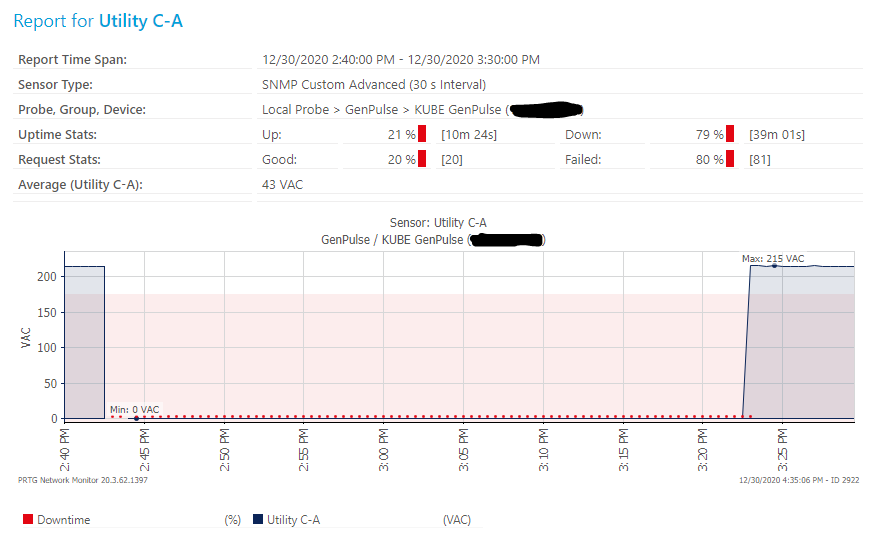Toggle the Downtime series legend label
877x540 pixels.
pyautogui.click(x=64, y=520)
